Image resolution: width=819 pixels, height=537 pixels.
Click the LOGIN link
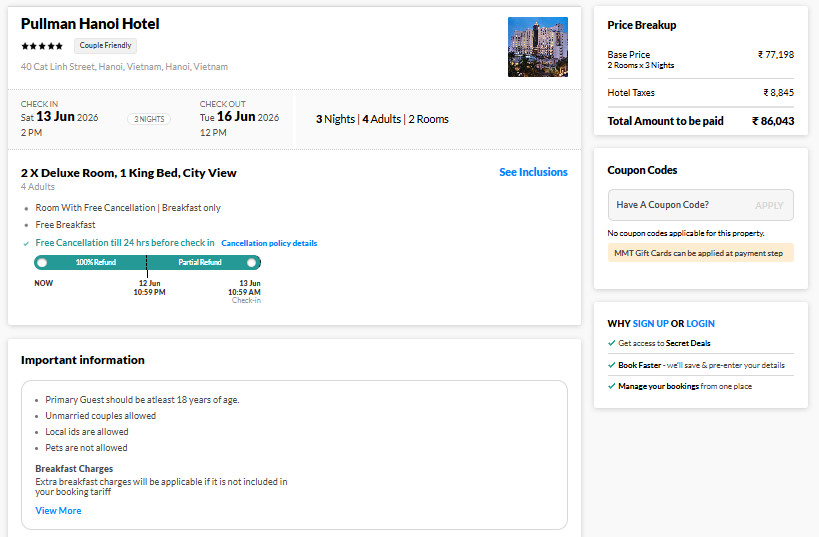point(700,323)
